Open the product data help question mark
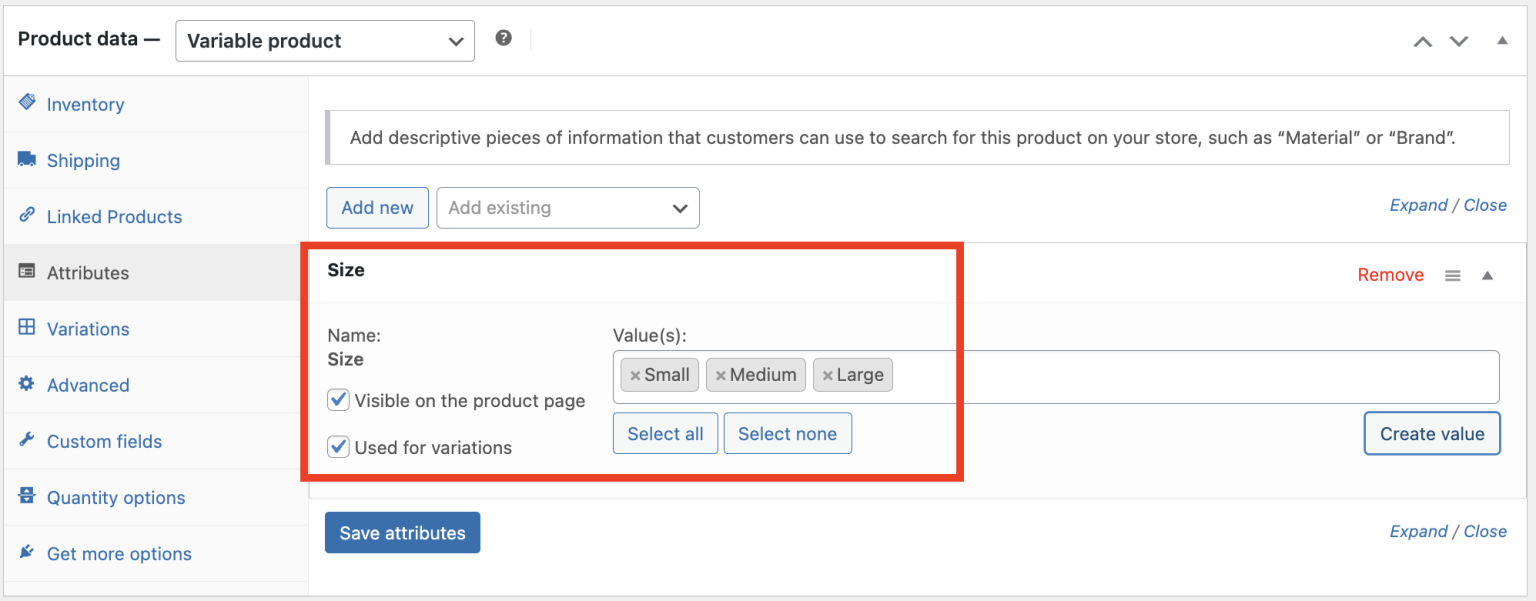Viewport: 1536px width, 601px height. click(x=504, y=37)
